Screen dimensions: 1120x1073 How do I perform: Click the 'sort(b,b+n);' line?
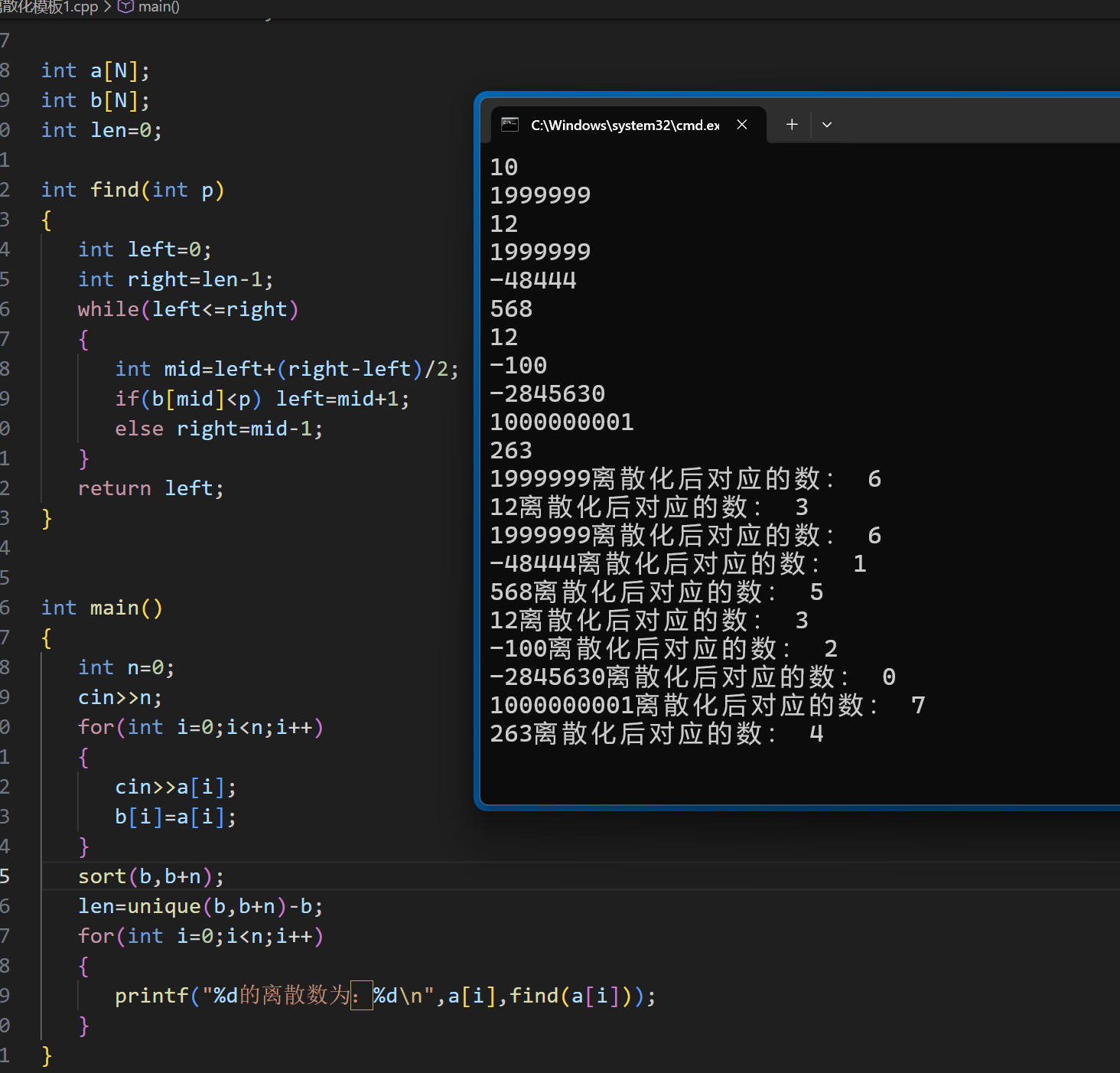click(151, 876)
